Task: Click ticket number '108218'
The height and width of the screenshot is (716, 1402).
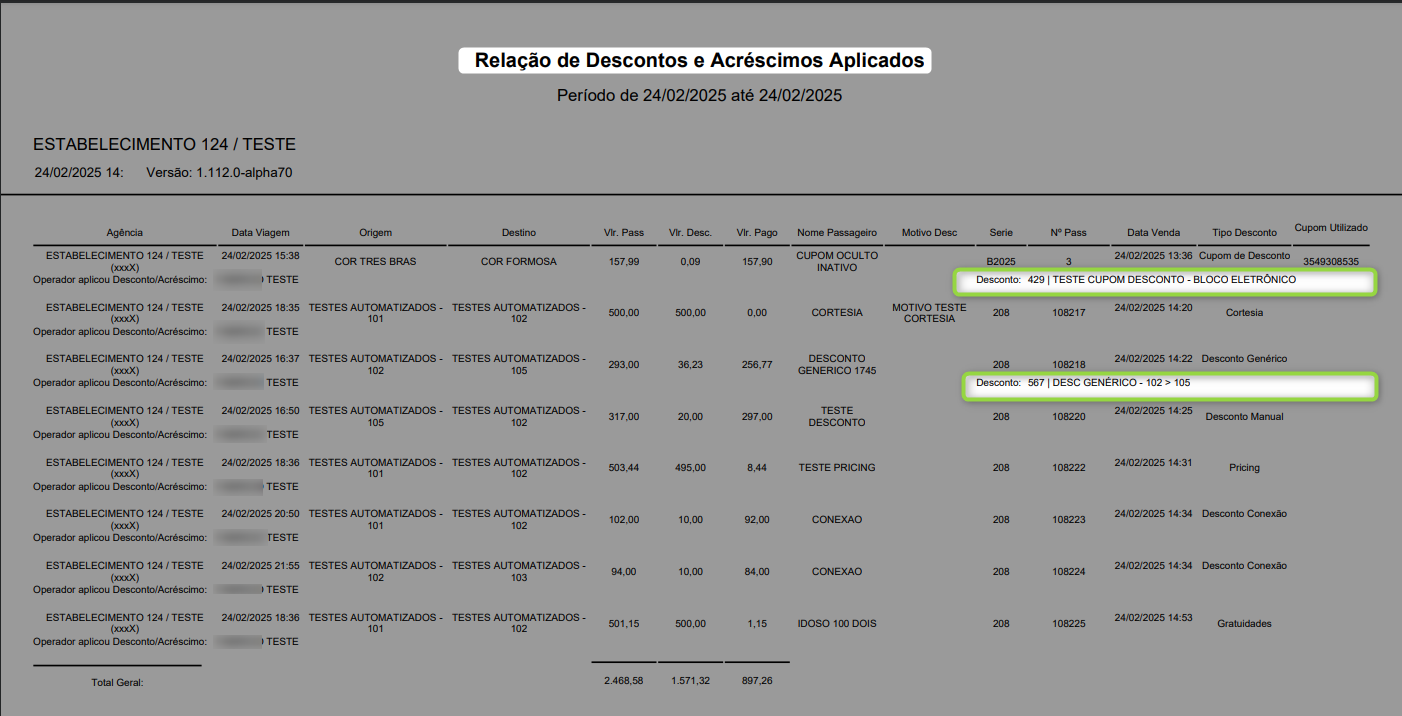Action: point(1069,365)
